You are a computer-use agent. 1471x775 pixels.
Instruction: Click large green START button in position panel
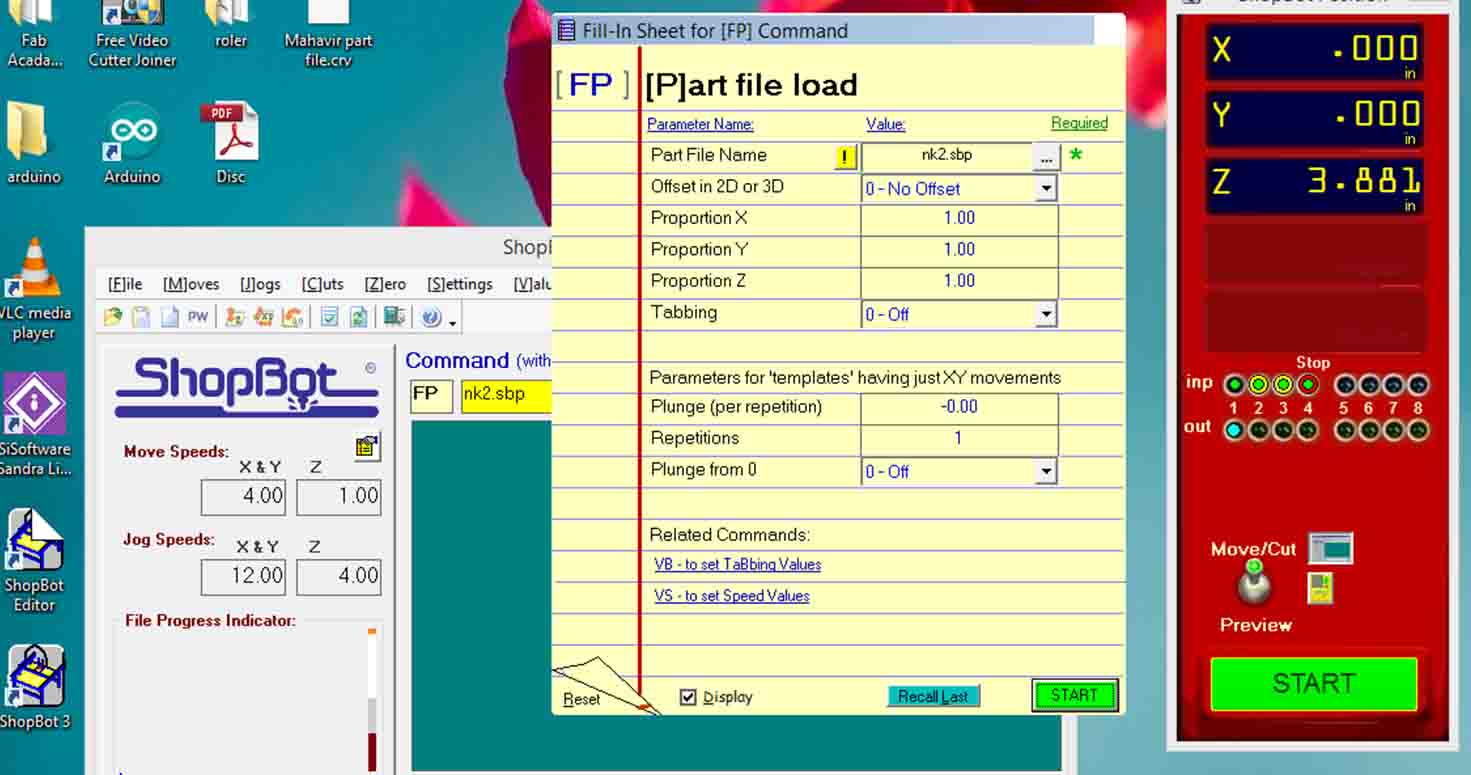point(1314,684)
